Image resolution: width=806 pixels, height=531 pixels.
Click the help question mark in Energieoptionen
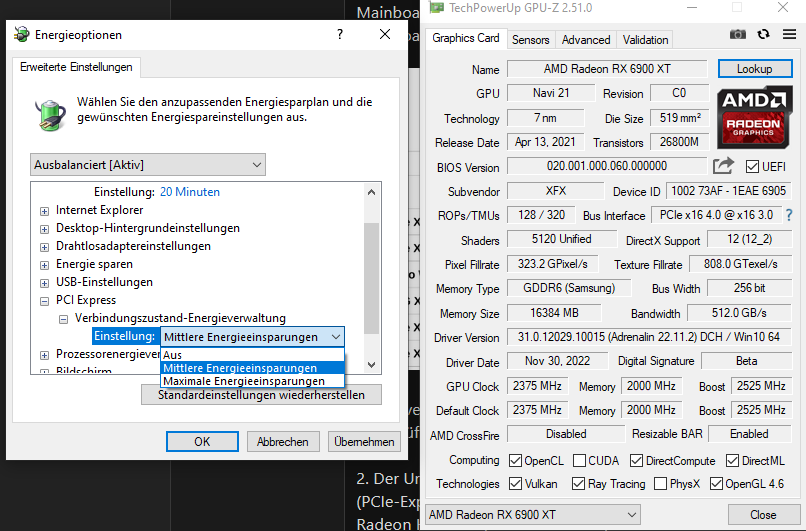[340, 34]
